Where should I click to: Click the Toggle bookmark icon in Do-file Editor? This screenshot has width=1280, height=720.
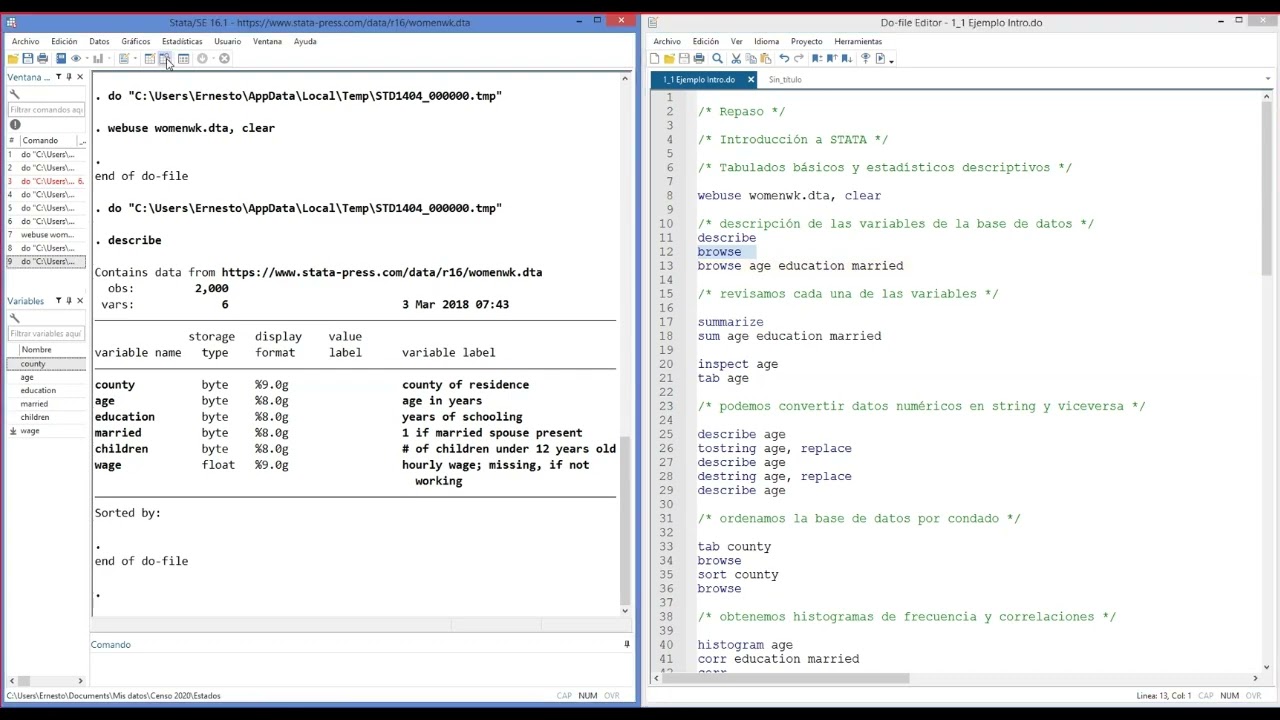tap(817, 58)
